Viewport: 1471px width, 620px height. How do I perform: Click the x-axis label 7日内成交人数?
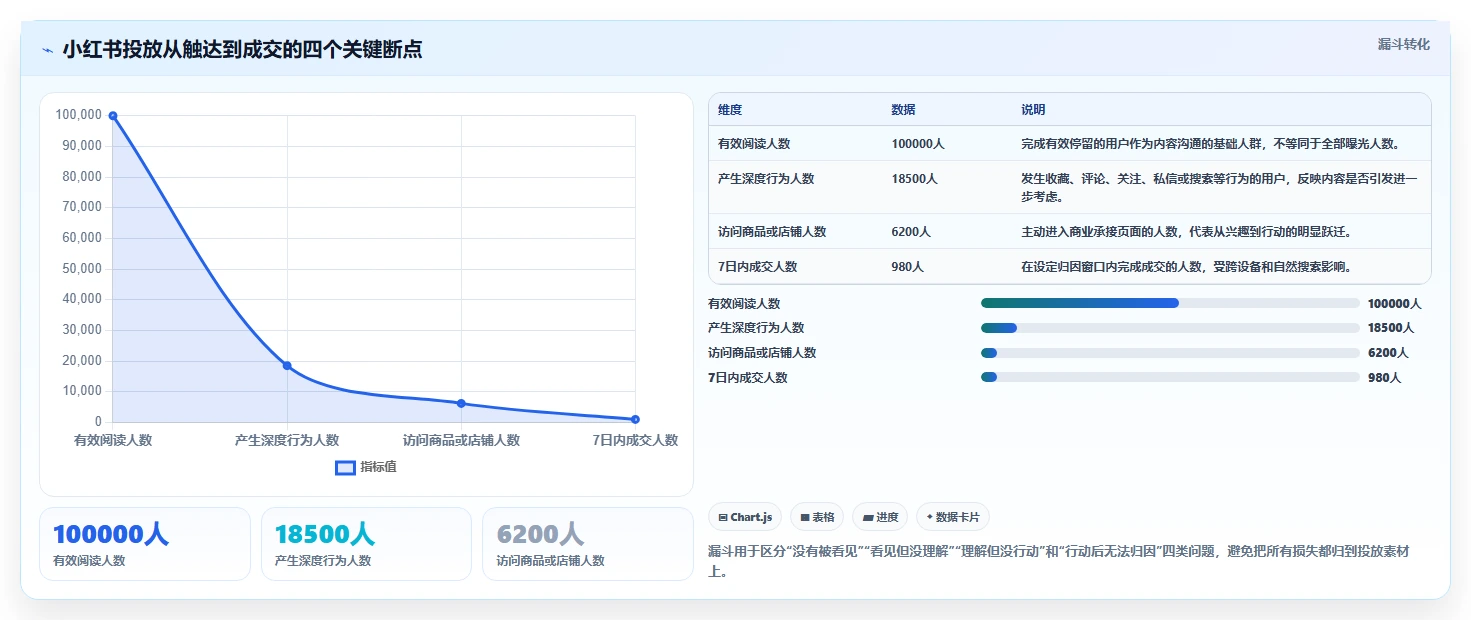(x=635, y=440)
